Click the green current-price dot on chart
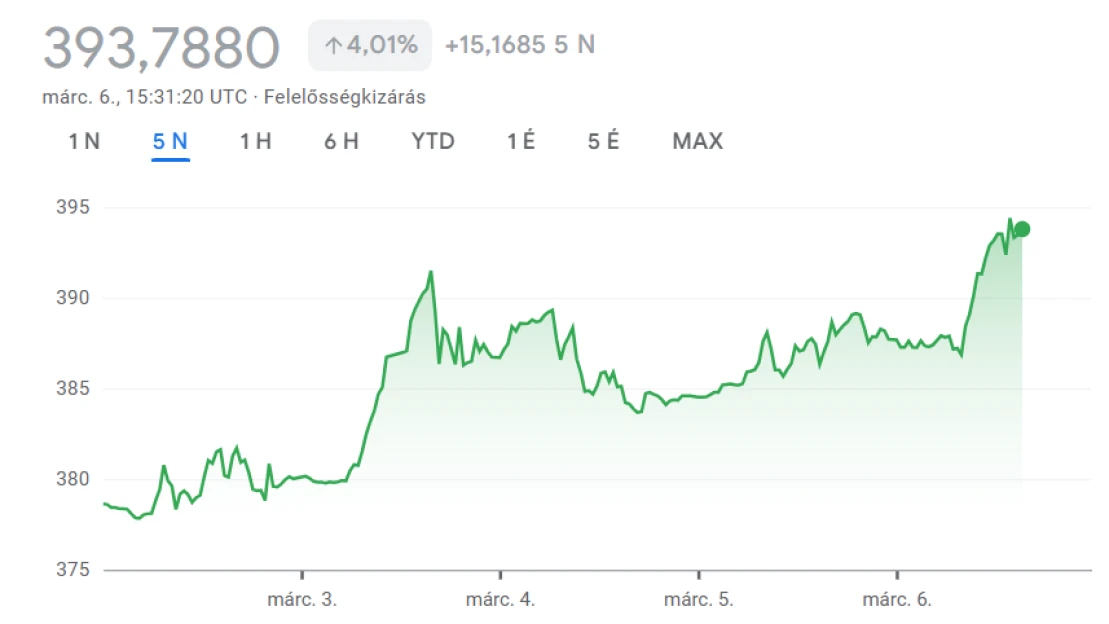Viewport: 1109px width, 624px height. [x=1022, y=229]
